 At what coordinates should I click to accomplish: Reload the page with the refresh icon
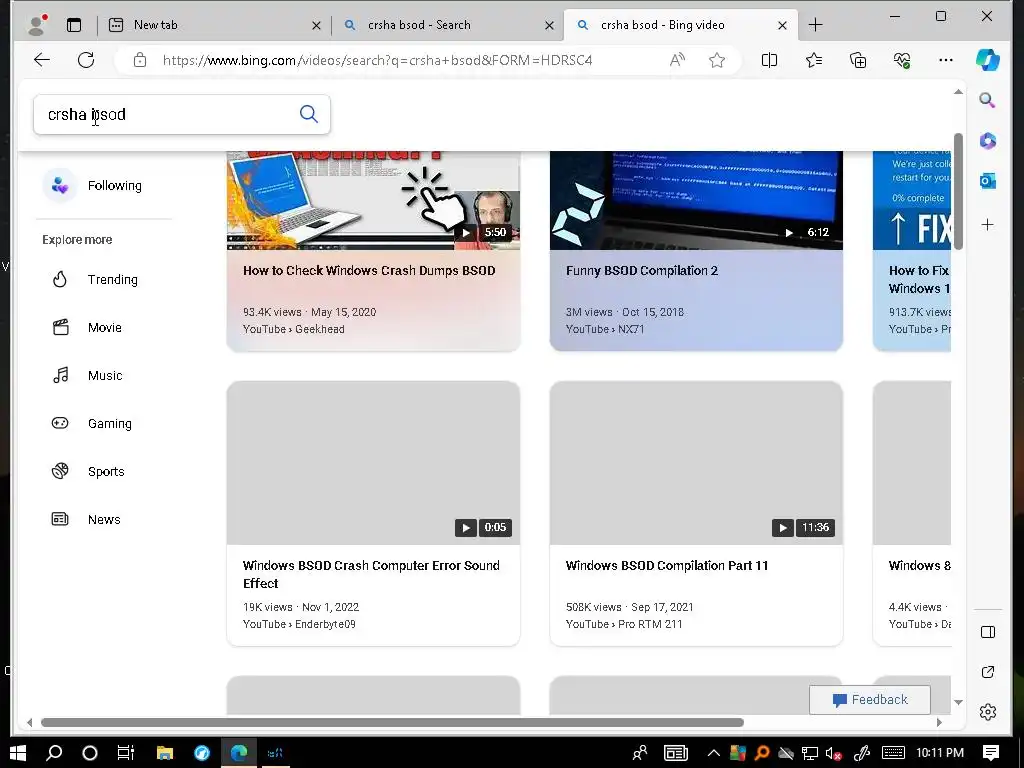click(86, 60)
